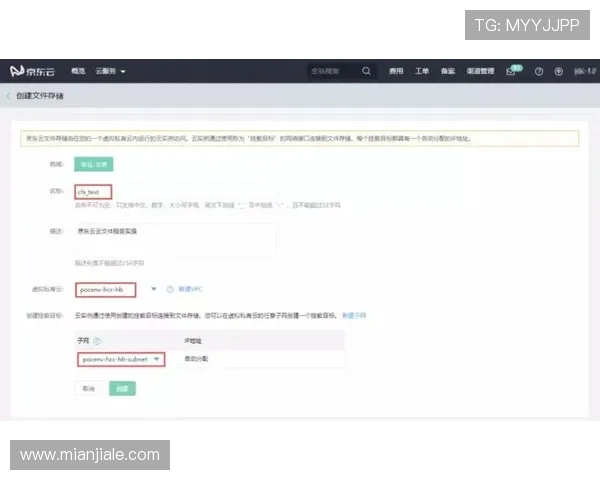This screenshot has height=480, width=600.
Task: Open the 备案 menu item
Action: click(447, 71)
